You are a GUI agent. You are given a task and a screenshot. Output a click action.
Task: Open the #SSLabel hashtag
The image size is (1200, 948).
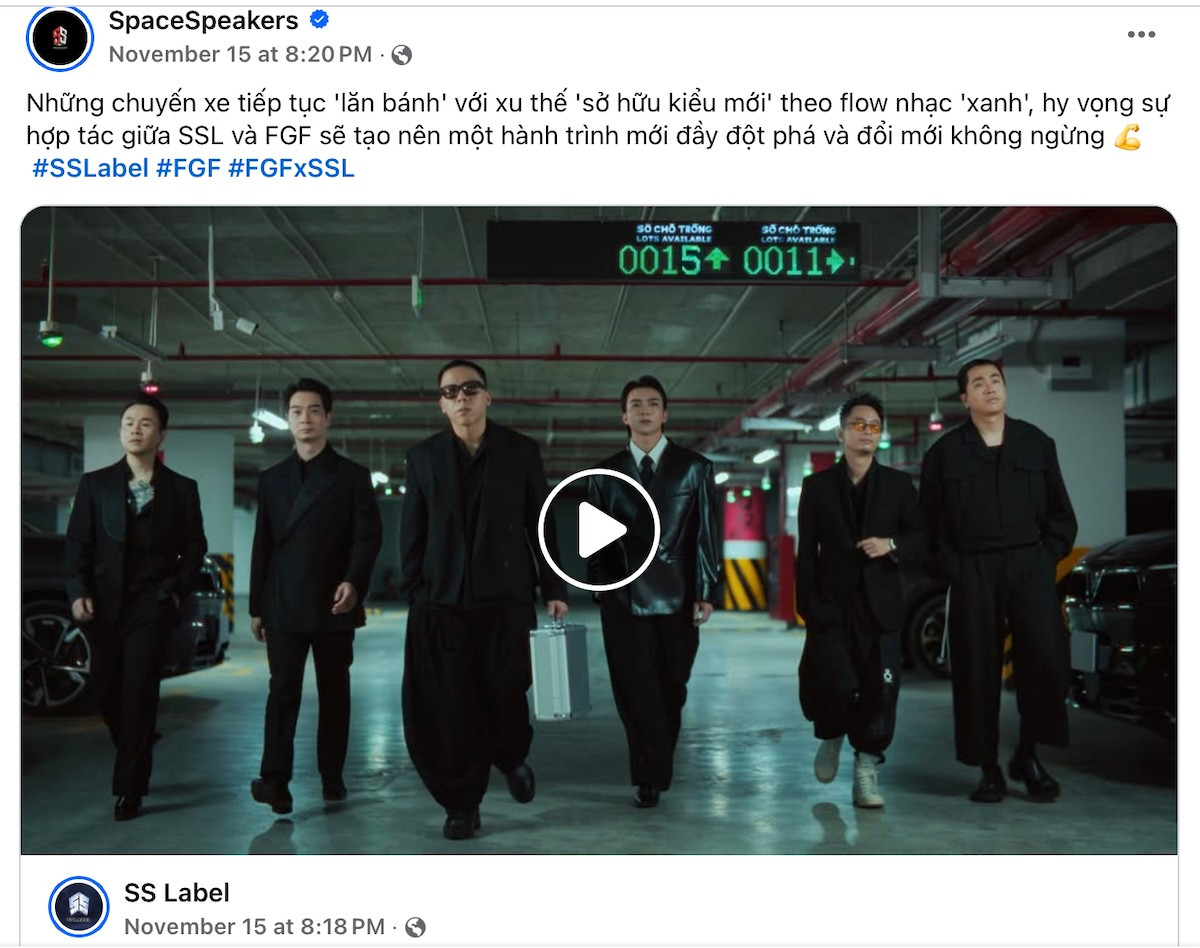[x=90, y=168]
